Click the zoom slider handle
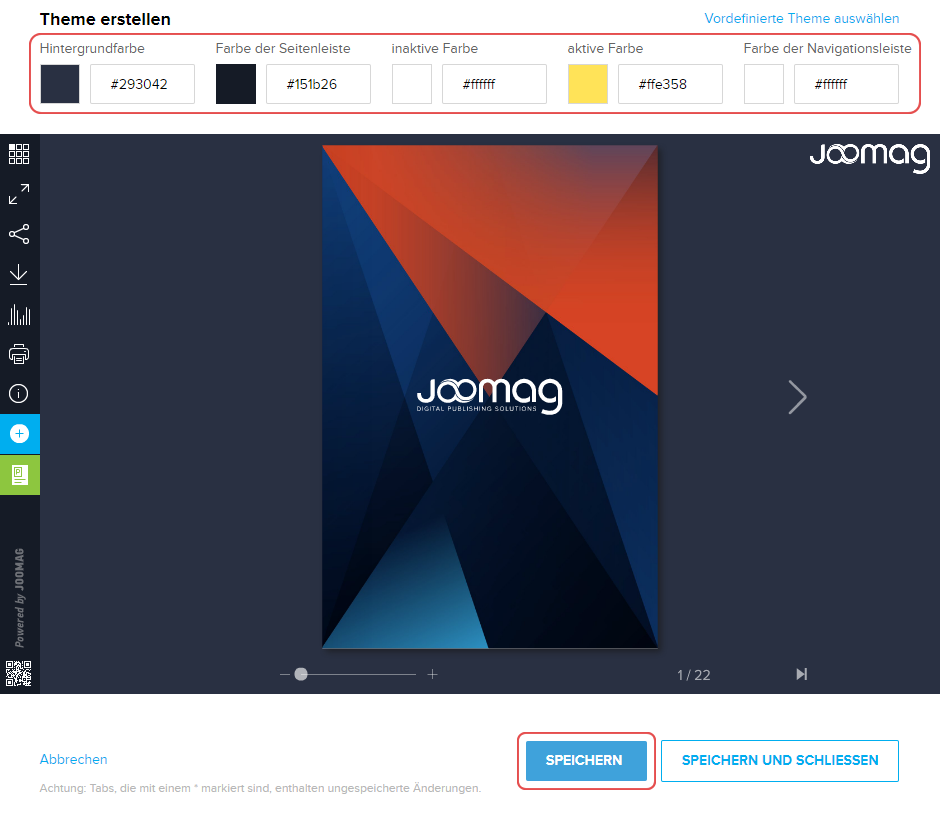The height and width of the screenshot is (820, 940). click(301, 674)
